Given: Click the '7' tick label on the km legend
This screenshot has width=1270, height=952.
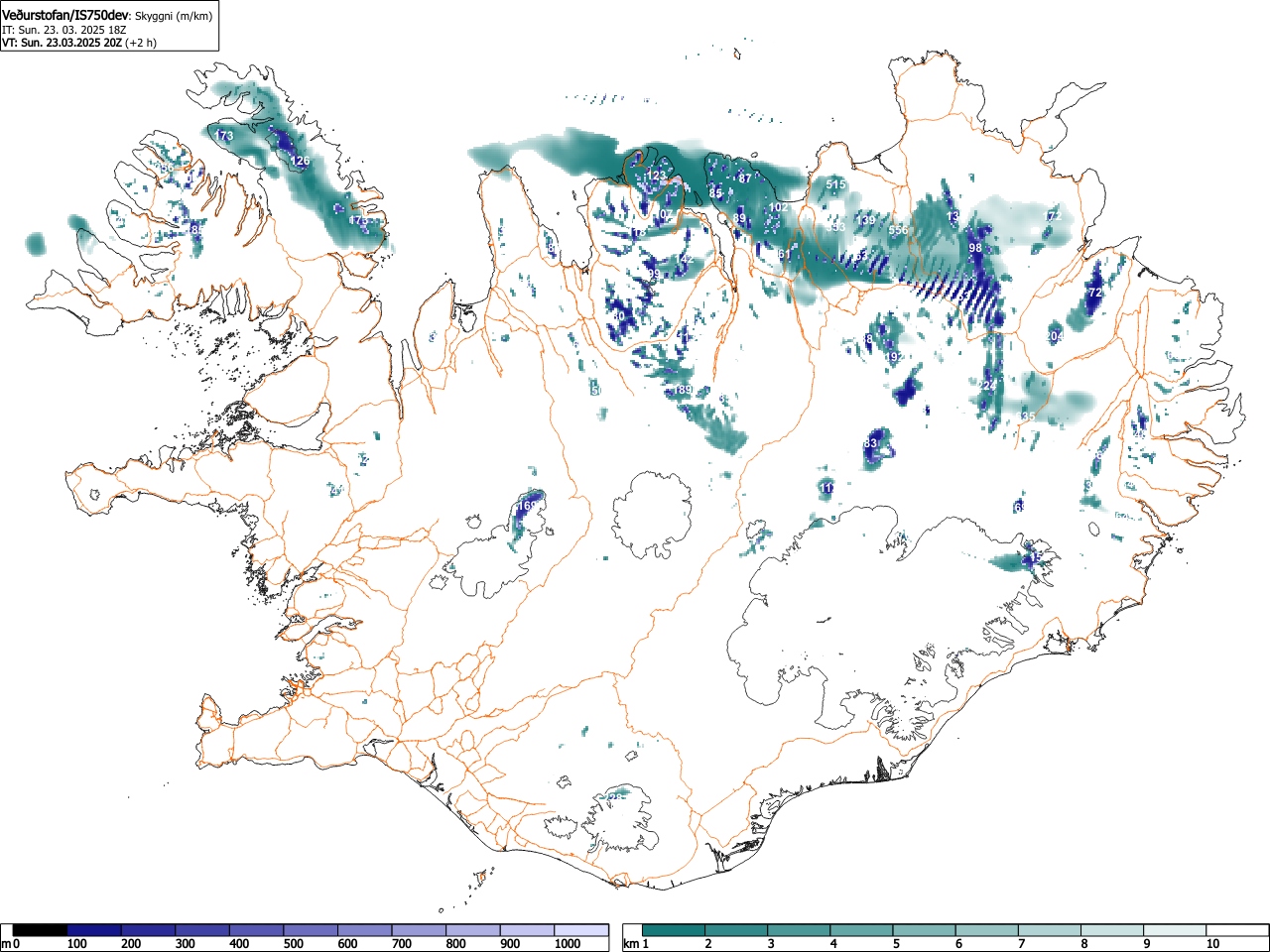Looking at the screenshot, I should 1021,944.
